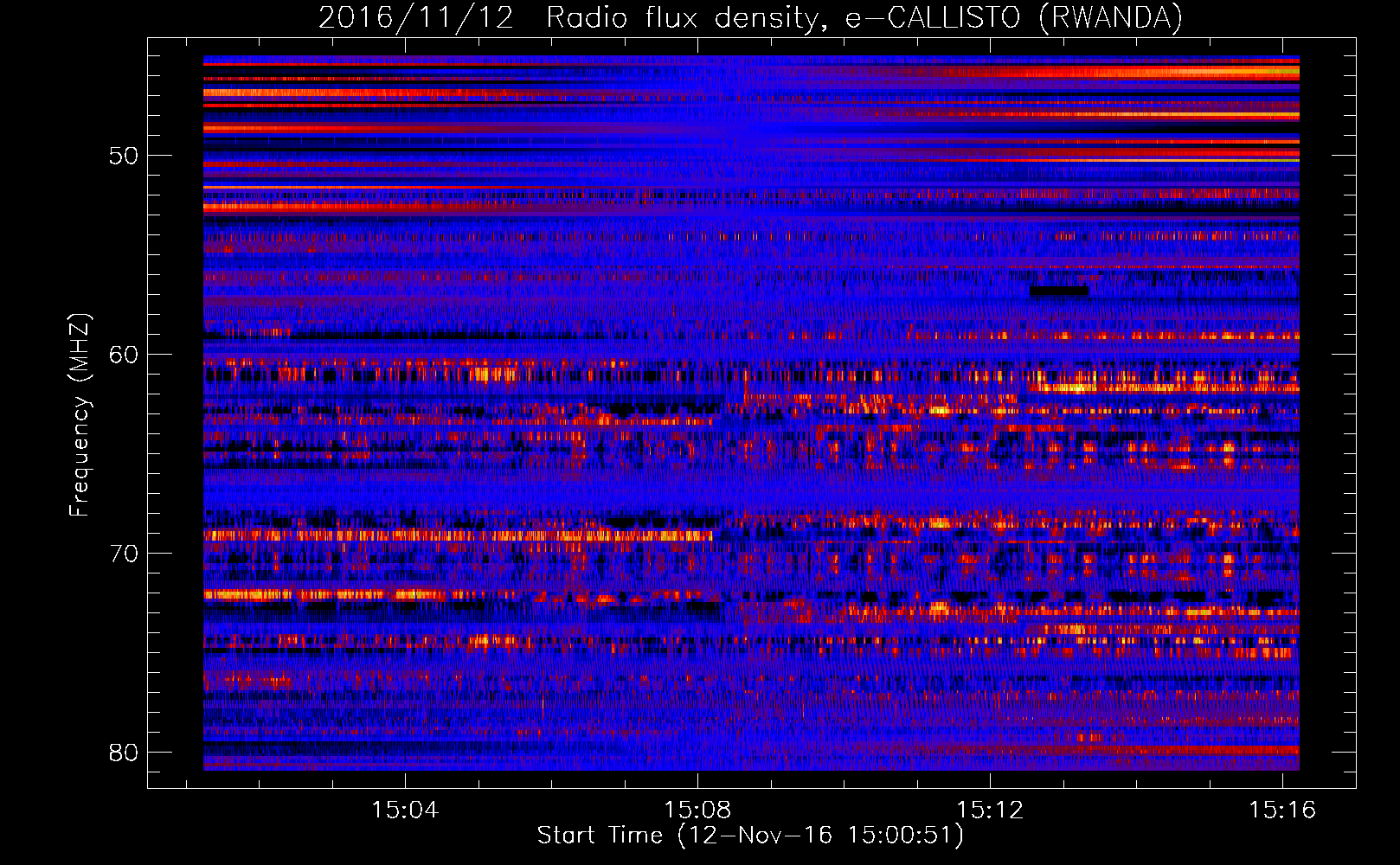Click the 15:04 time tick label
Screen dimensions: 1400x865
click(x=405, y=811)
